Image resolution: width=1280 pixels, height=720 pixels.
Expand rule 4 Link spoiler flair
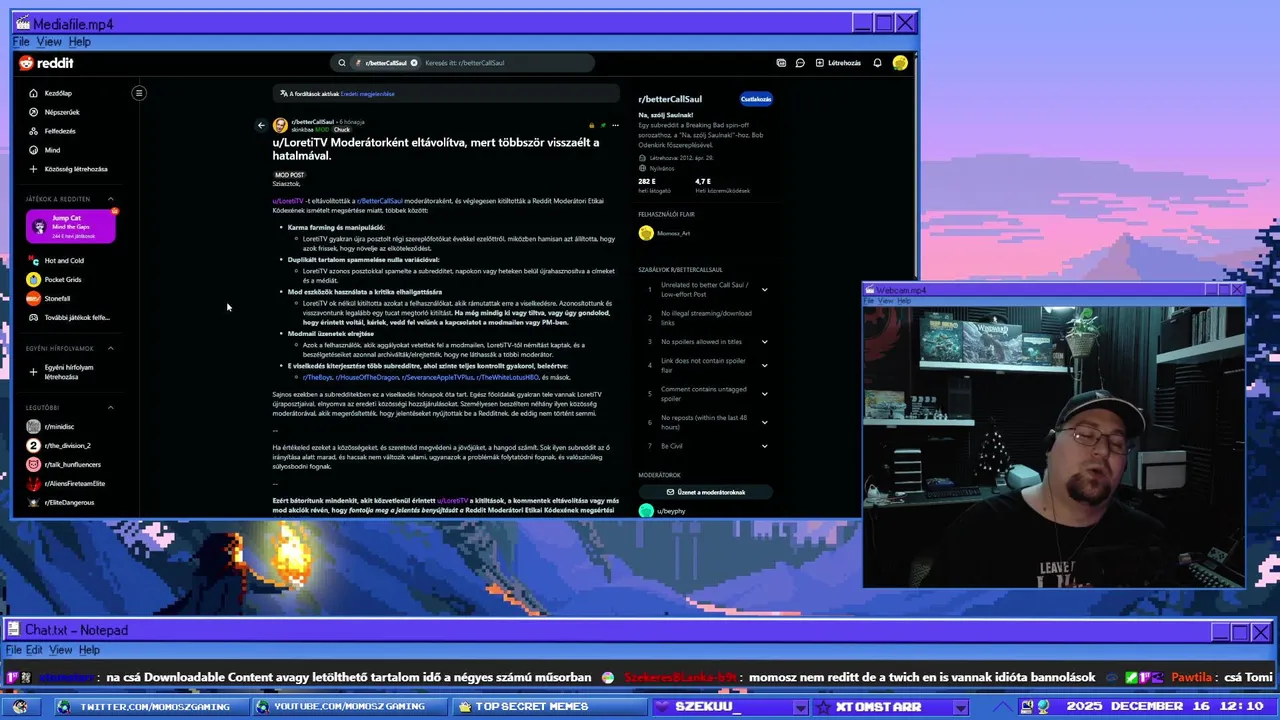(x=764, y=366)
